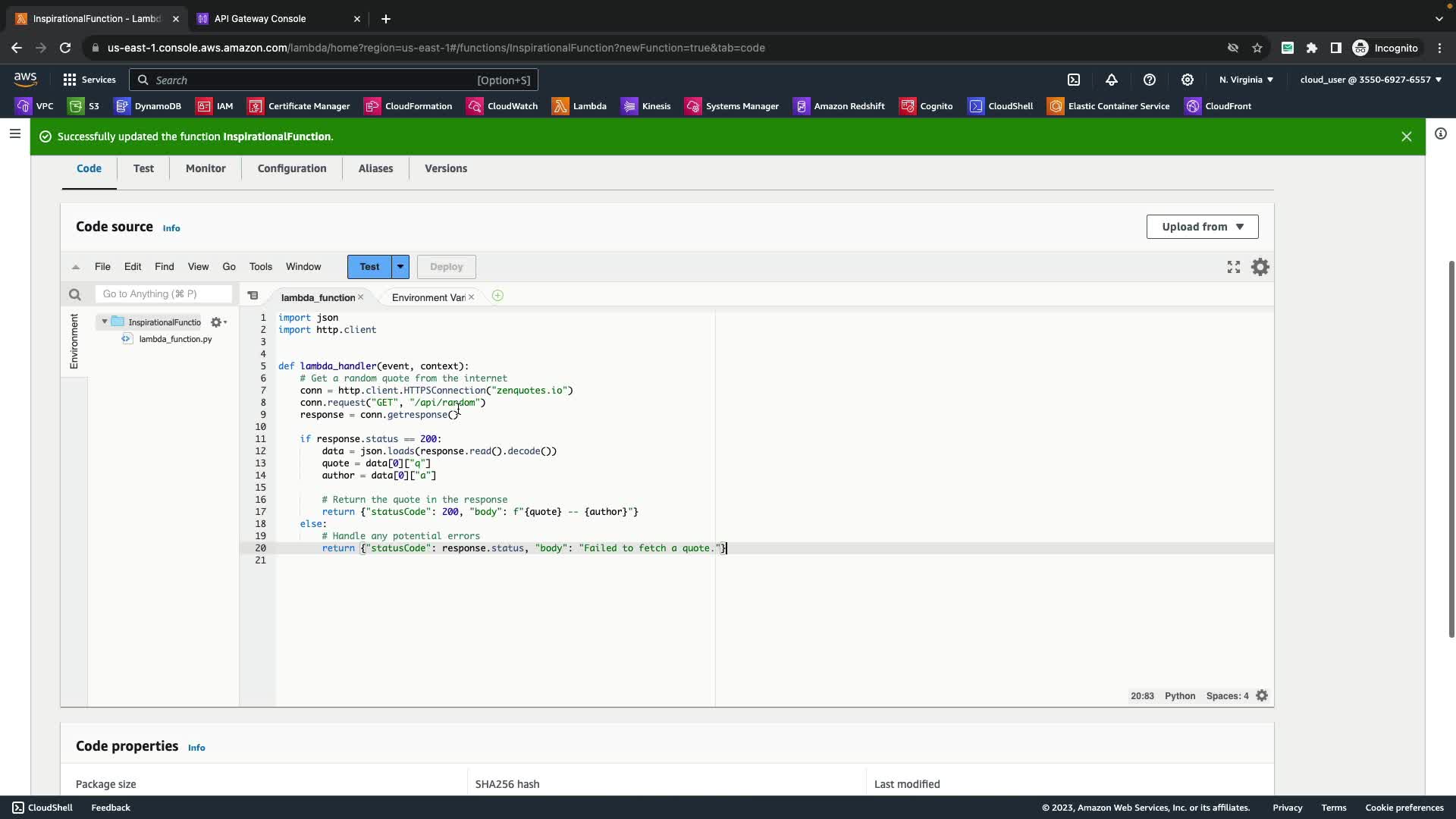This screenshot has width=1456, height=819.
Task: Click the file search magnifier icon
Action: [x=74, y=294]
